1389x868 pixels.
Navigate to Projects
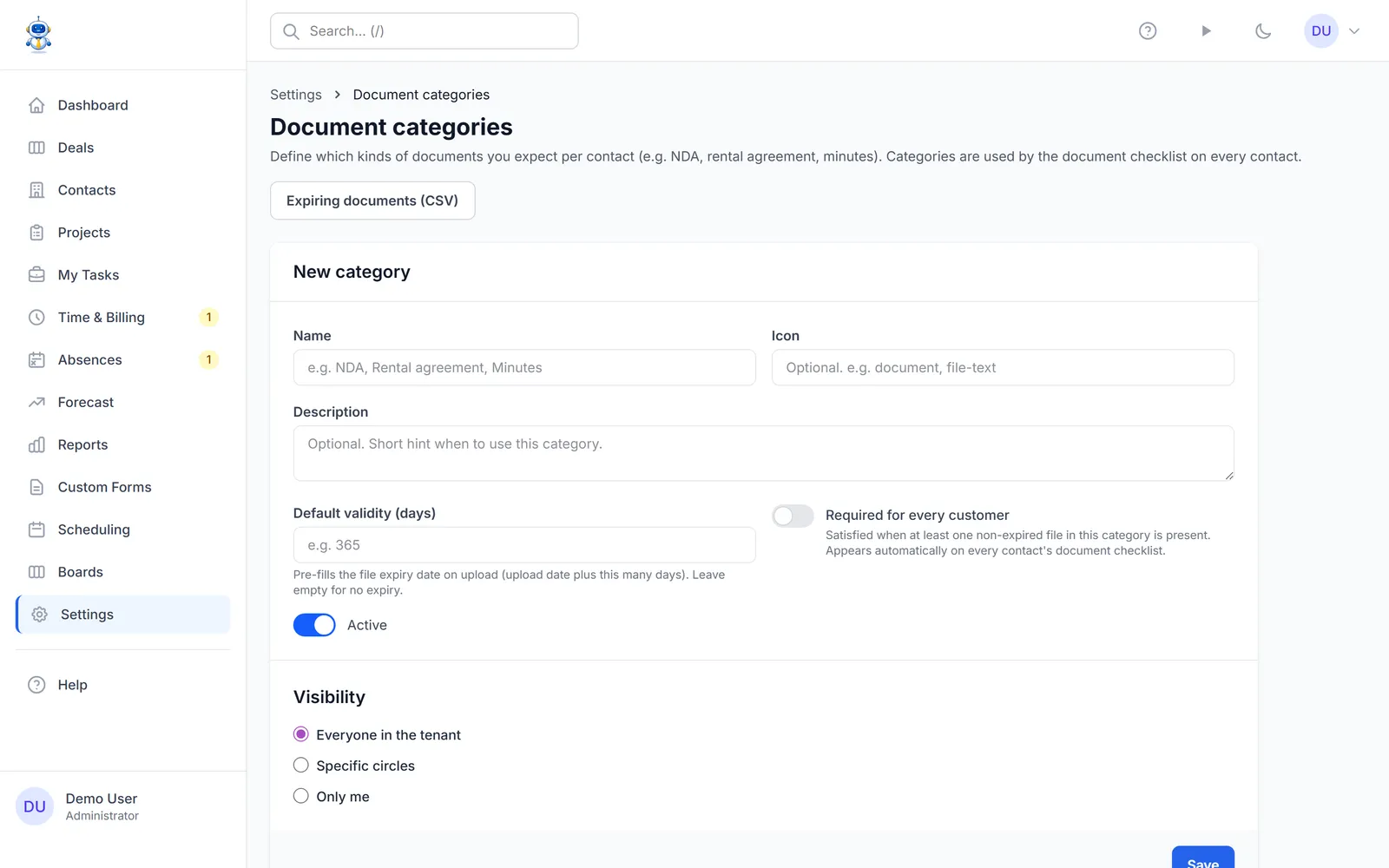point(123,233)
